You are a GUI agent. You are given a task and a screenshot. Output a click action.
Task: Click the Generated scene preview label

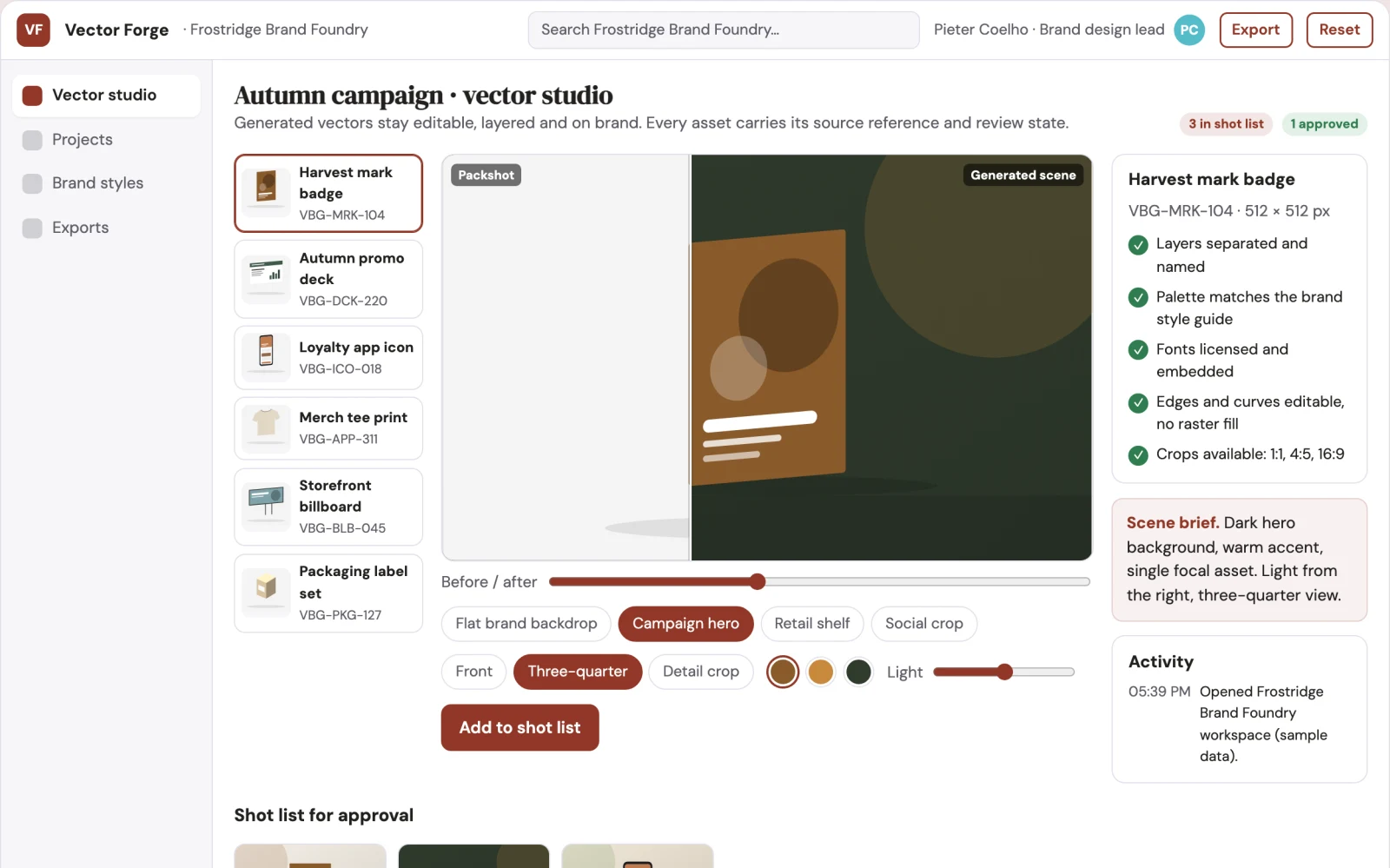[x=1023, y=176]
